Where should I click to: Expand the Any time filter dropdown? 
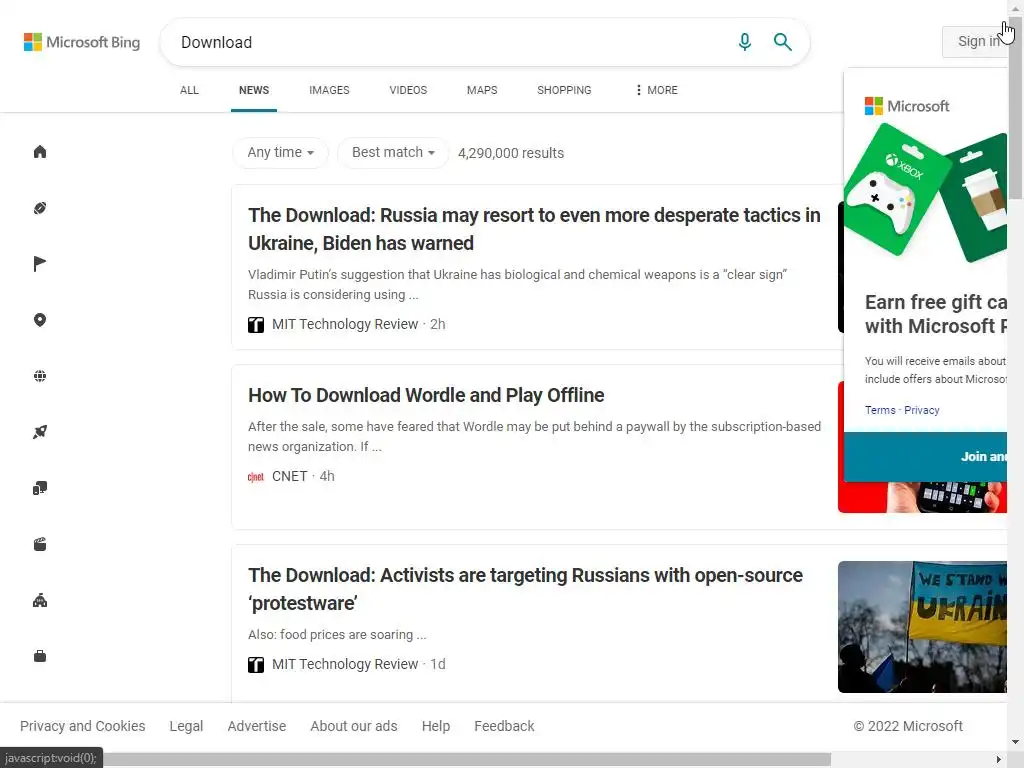coord(280,153)
